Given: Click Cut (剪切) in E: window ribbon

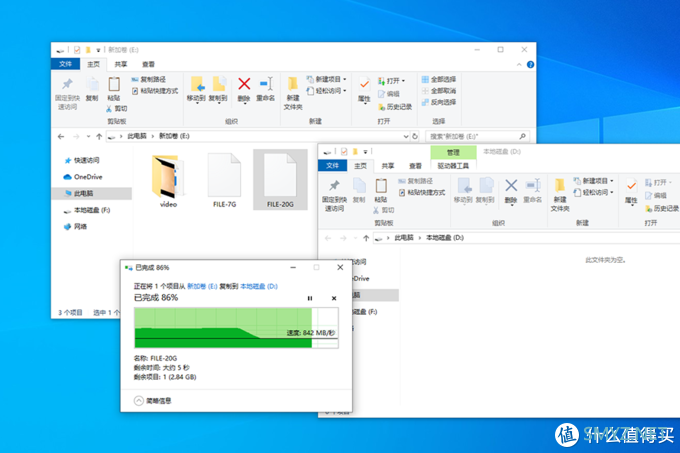Looking at the screenshot, I should tap(117, 108).
